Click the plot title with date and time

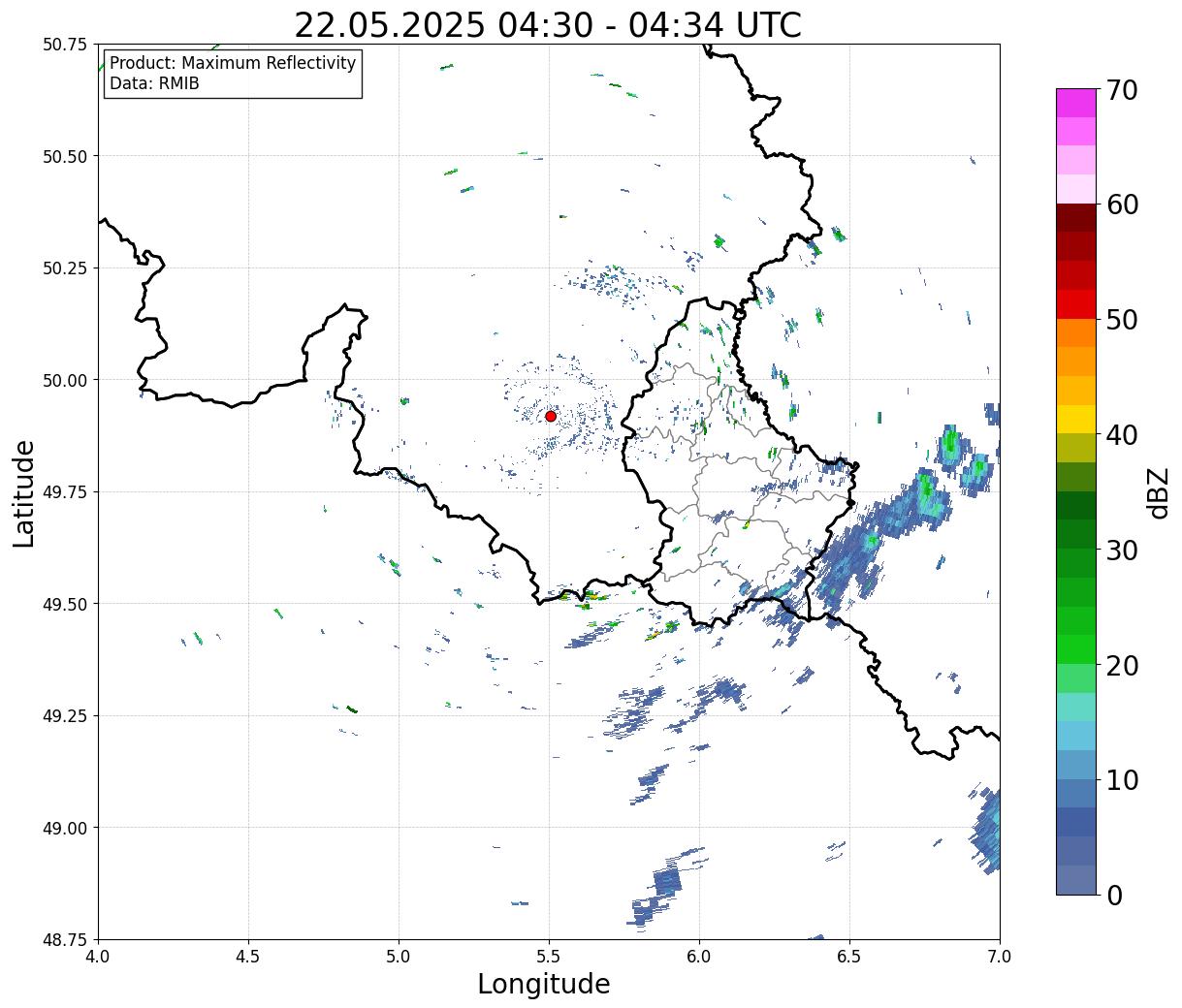548,25
